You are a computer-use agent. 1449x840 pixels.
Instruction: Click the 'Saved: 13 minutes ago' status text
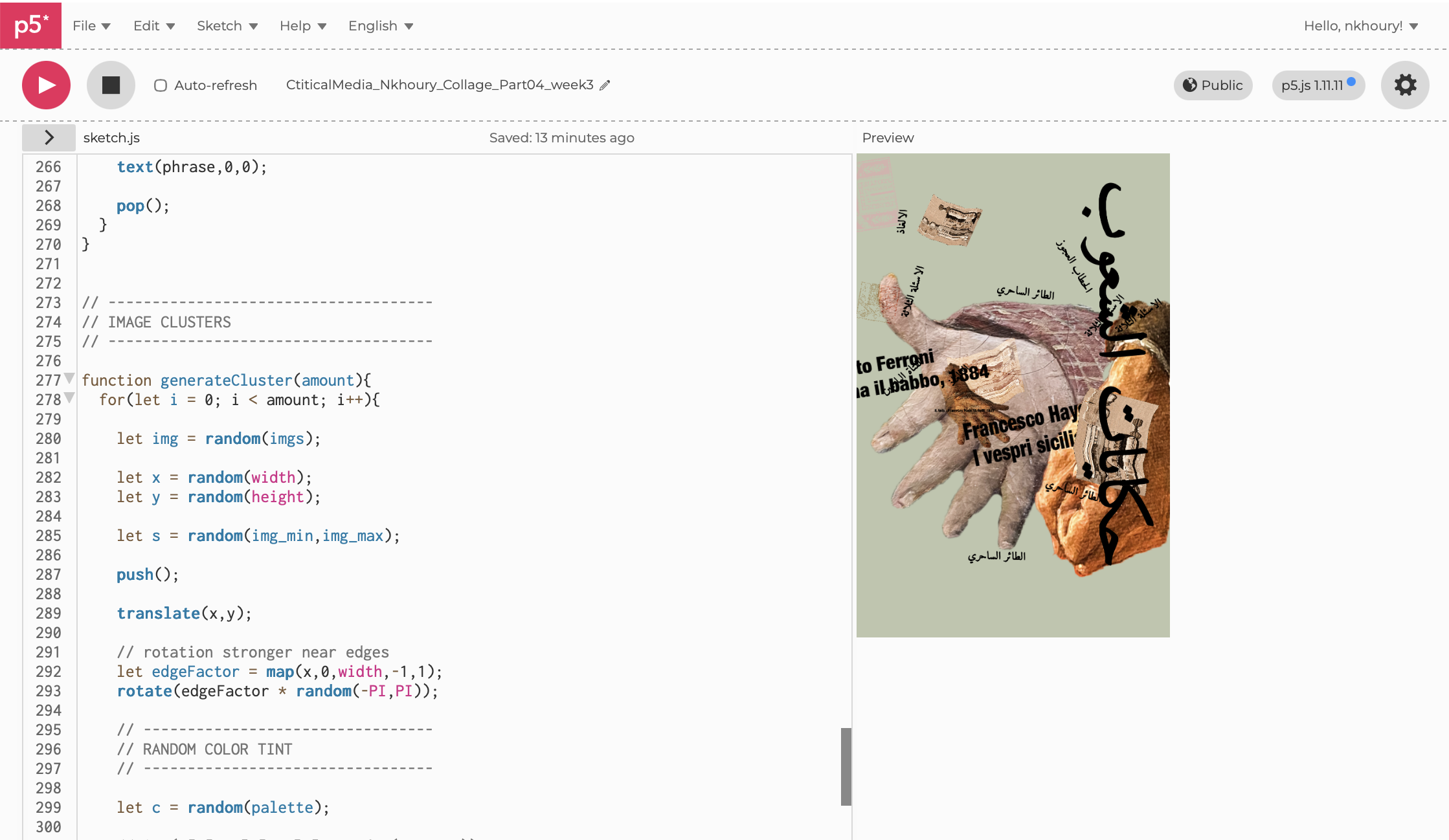point(561,138)
